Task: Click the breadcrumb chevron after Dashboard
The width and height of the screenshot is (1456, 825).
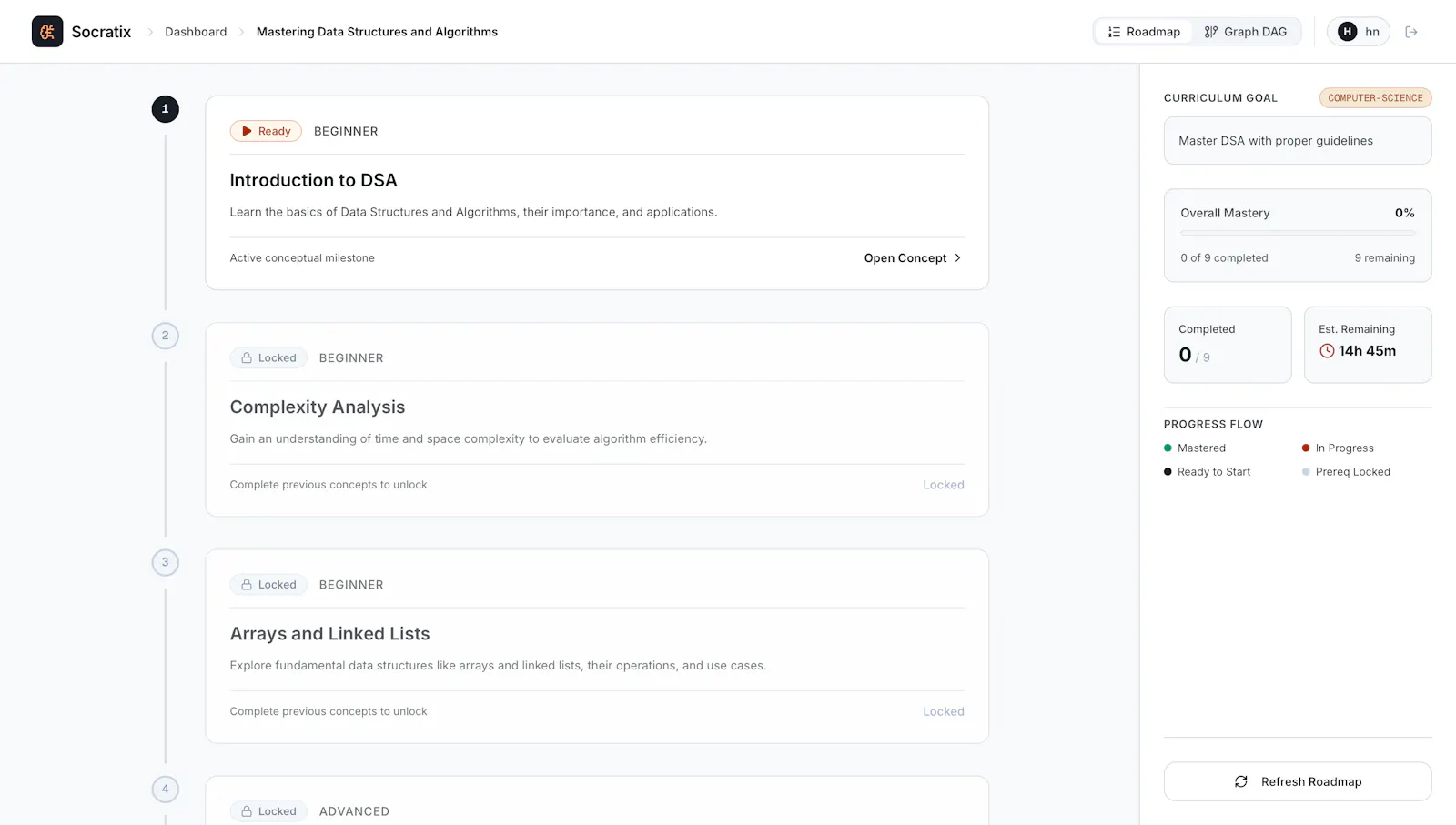Action: tap(241, 32)
